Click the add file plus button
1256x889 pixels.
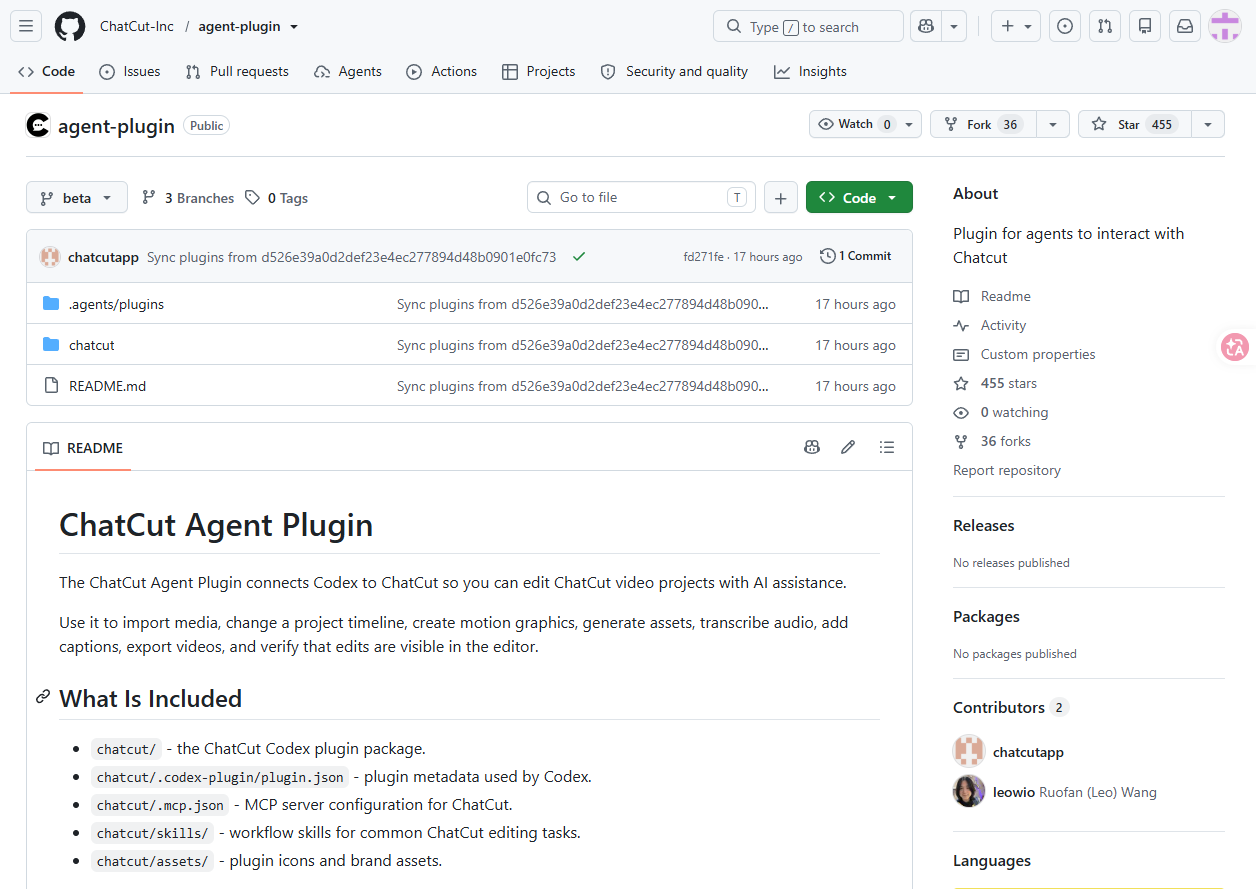point(781,198)
